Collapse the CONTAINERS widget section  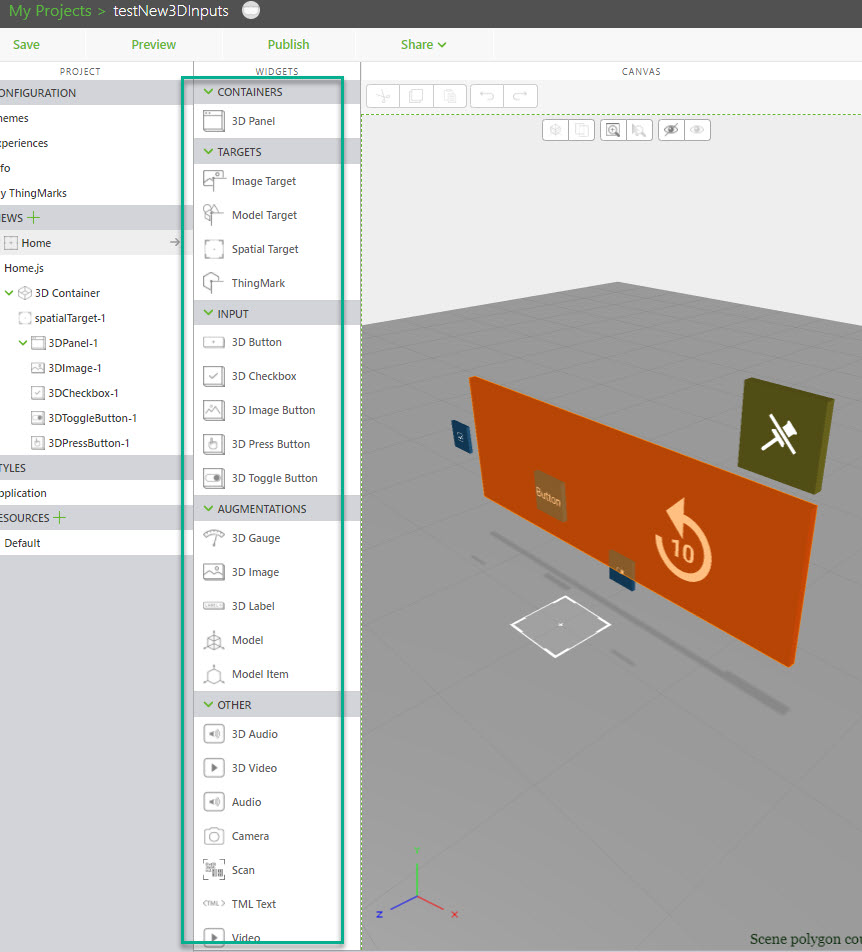[x=209, y=92]
